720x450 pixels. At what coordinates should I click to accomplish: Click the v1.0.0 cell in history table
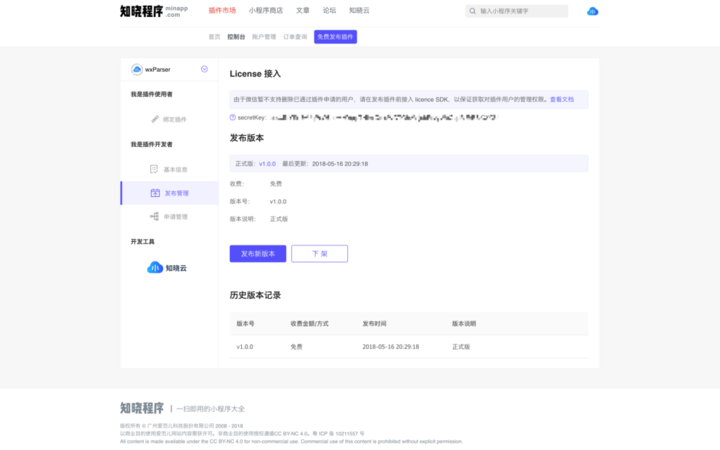(x=245, y=347)
